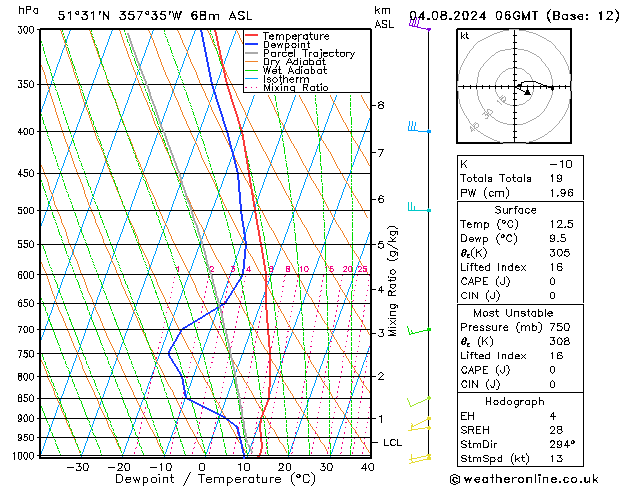Click the 0 temperature axis label

click(202, 467)
